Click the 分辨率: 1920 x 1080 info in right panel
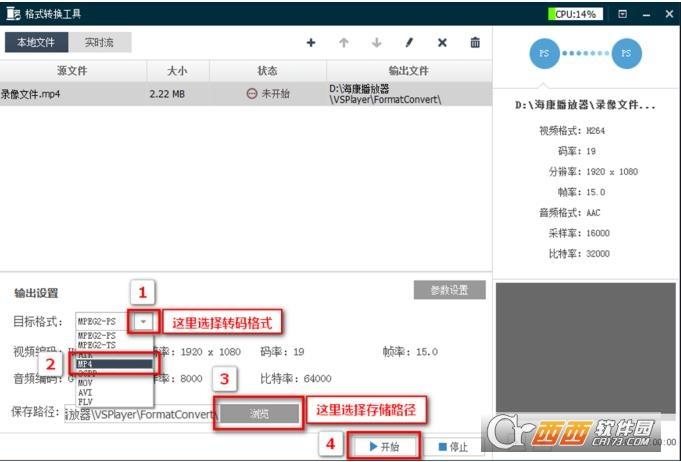 coord(593,172)
